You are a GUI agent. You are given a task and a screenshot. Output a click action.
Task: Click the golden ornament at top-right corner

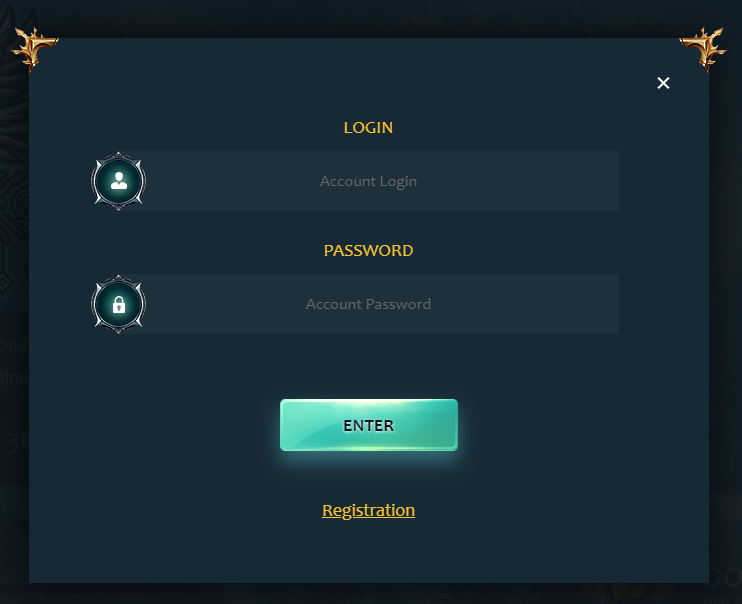[704, 49]
